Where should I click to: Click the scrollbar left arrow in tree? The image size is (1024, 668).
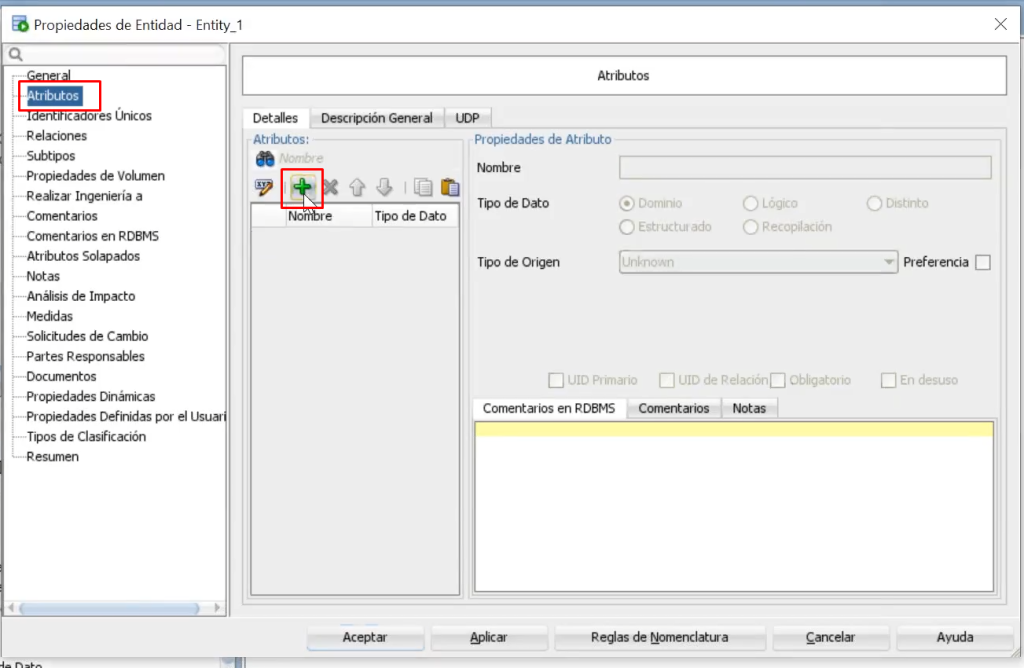pos(10,608)
